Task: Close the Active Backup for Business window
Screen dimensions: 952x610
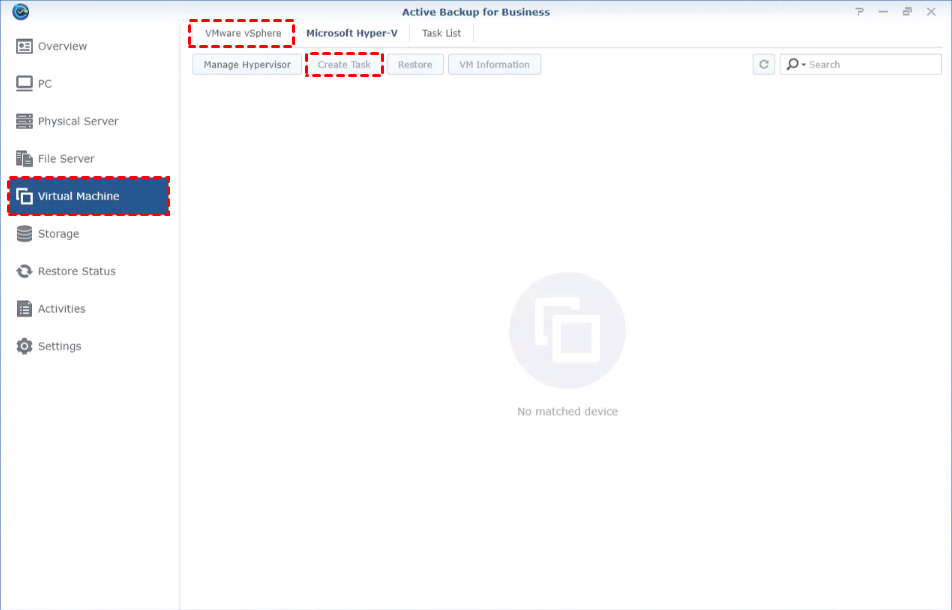Action: pos(931,12)
